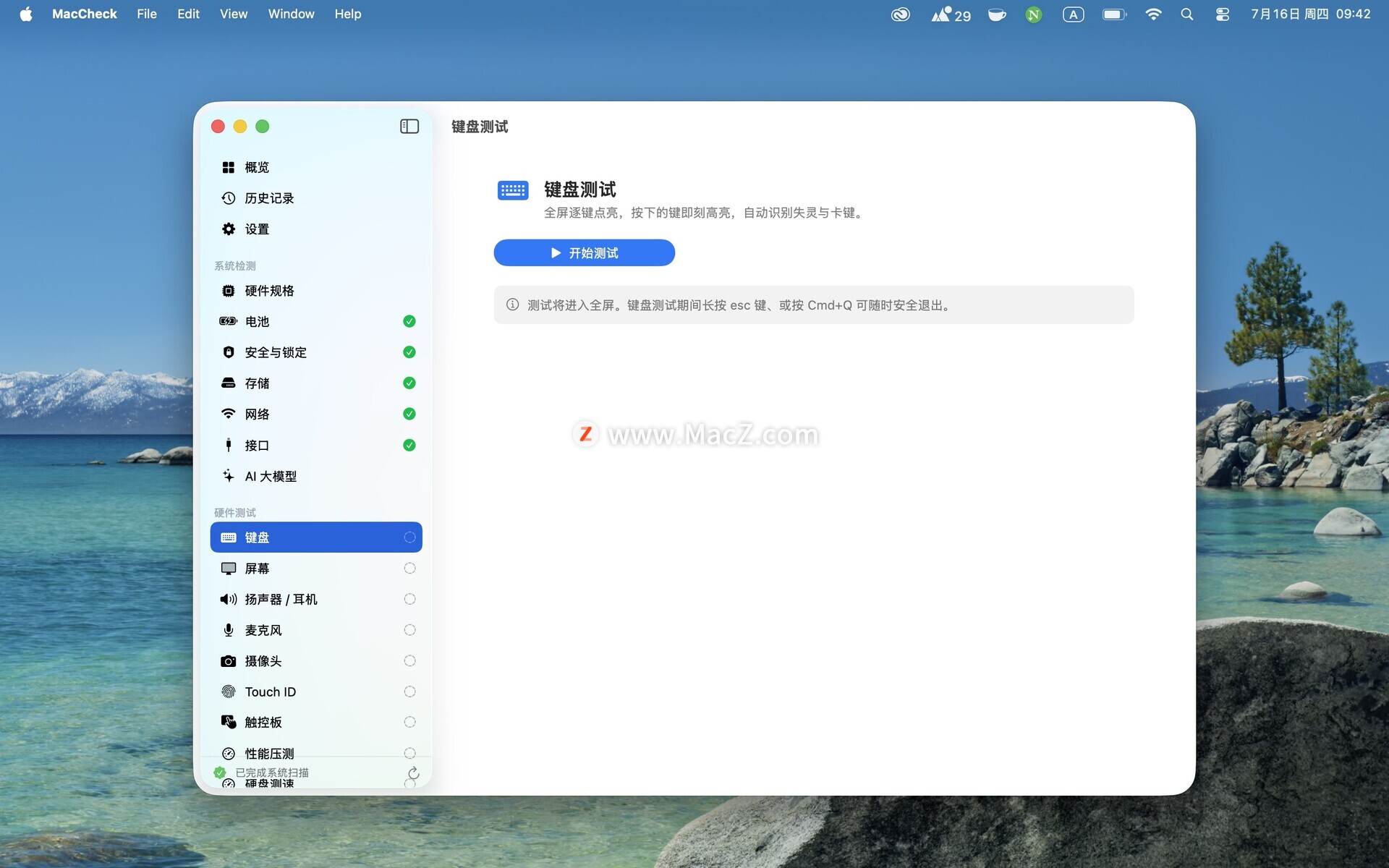Toggle the sidebar with the panel icon
Screen dimensions: 1389x868
click(x=409, y=127)
